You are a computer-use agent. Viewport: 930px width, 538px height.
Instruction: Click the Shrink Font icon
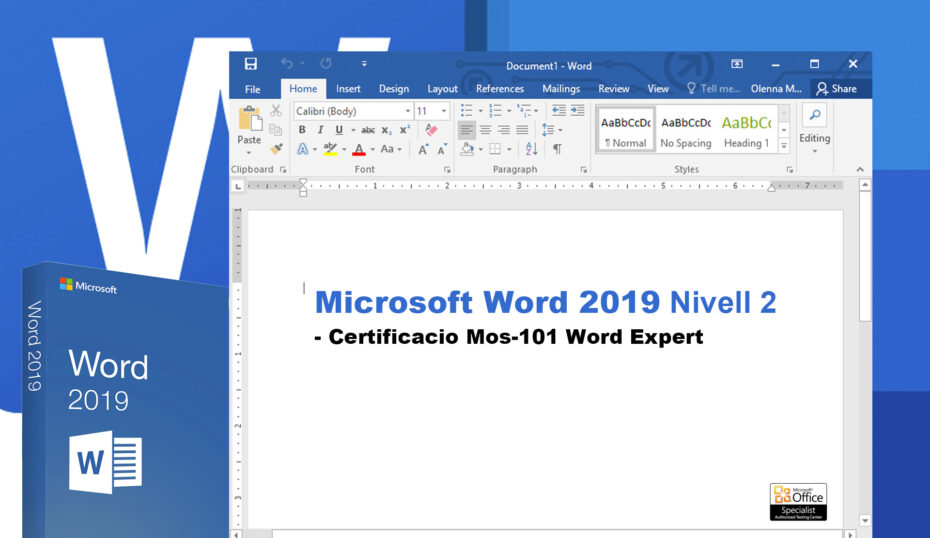pyautogui.click(x=442, y=149)
